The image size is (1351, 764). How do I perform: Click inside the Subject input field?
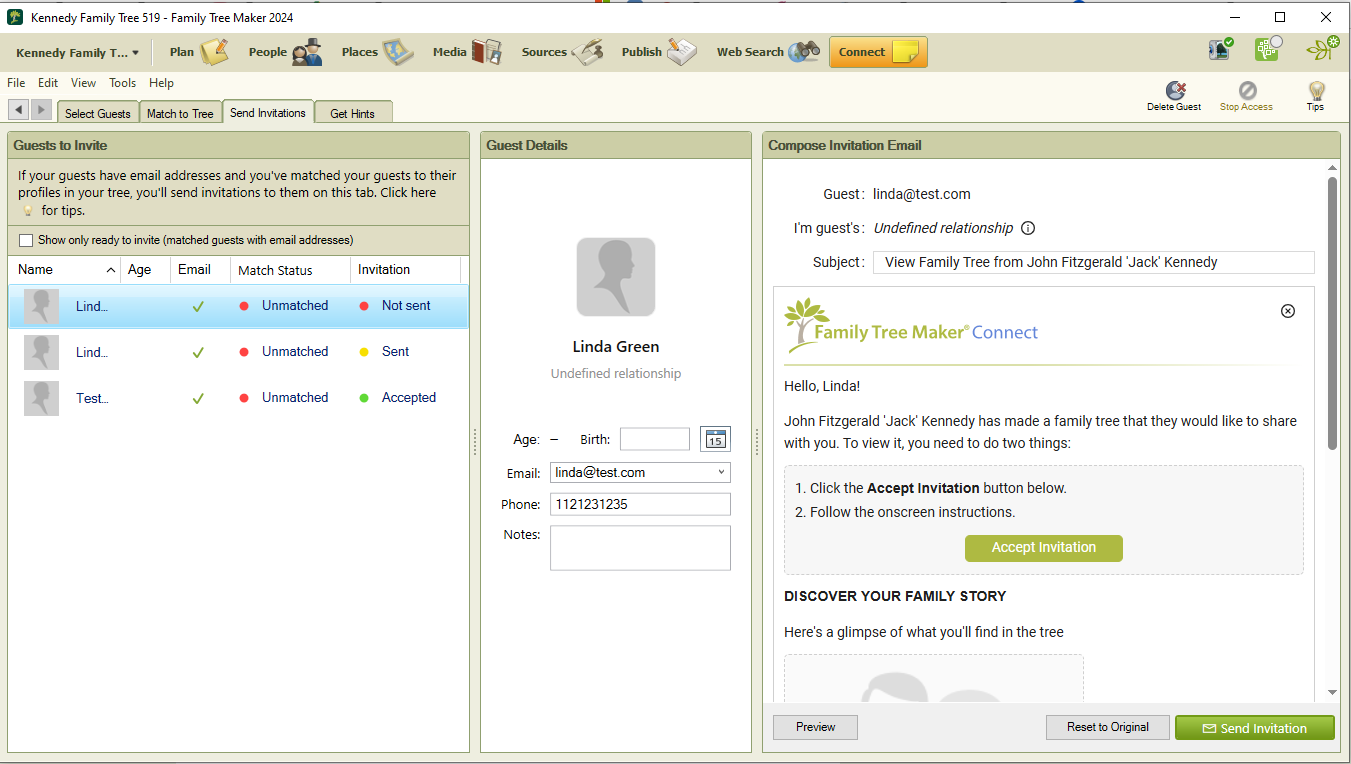point(1094,262)
